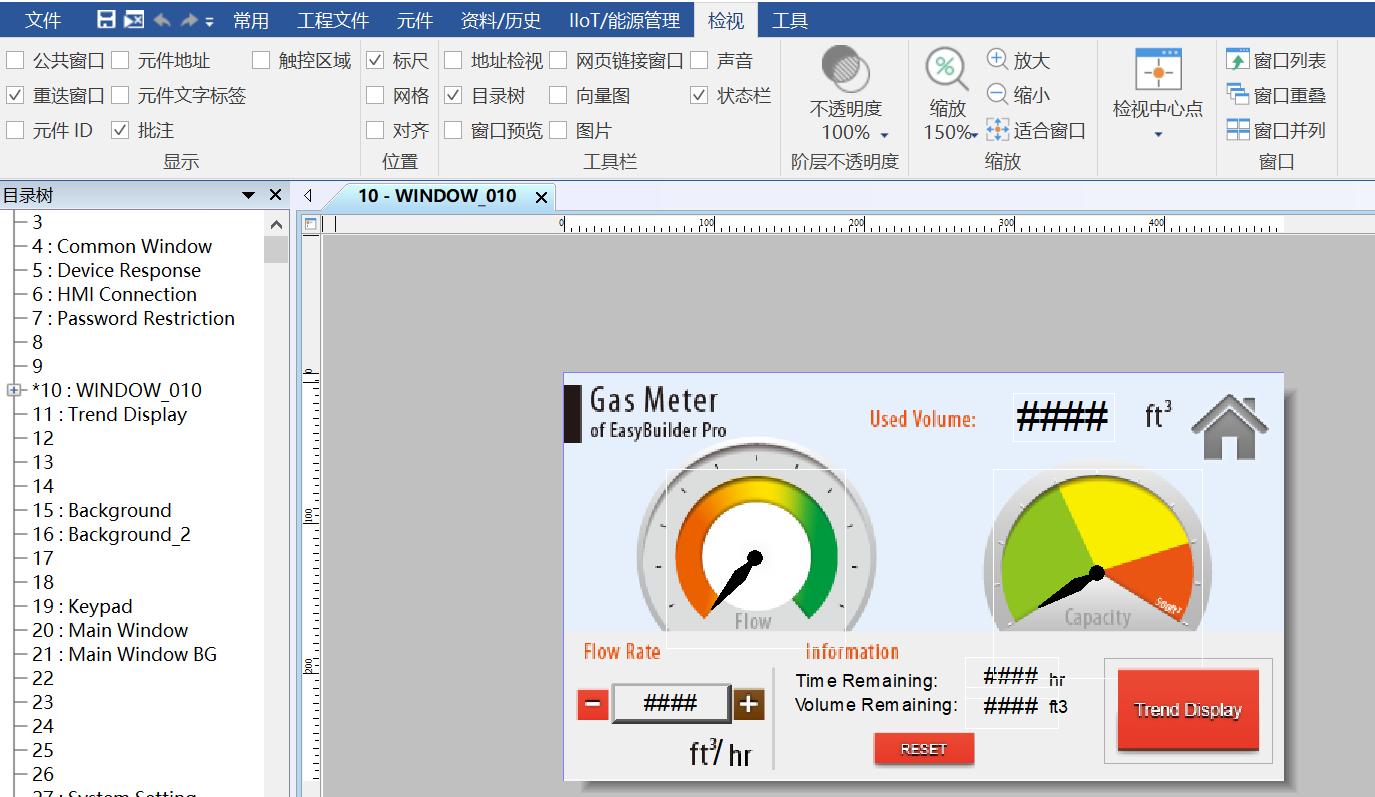The height and width of the screenshot is (797, 1375).
Task: Switch to the 工程文件 ribbon tab
Action: [333, 20]
